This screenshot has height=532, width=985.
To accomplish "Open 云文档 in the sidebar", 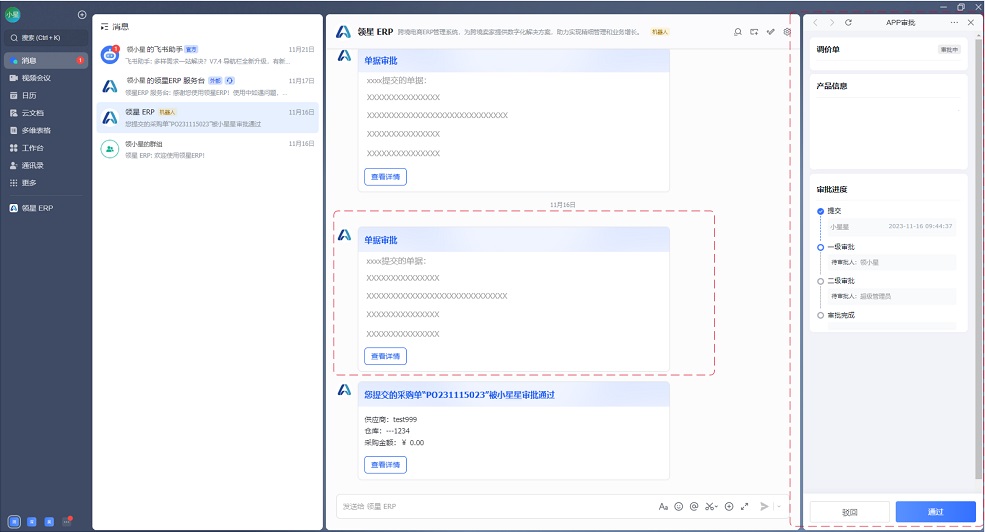I will tap(45, 113).
